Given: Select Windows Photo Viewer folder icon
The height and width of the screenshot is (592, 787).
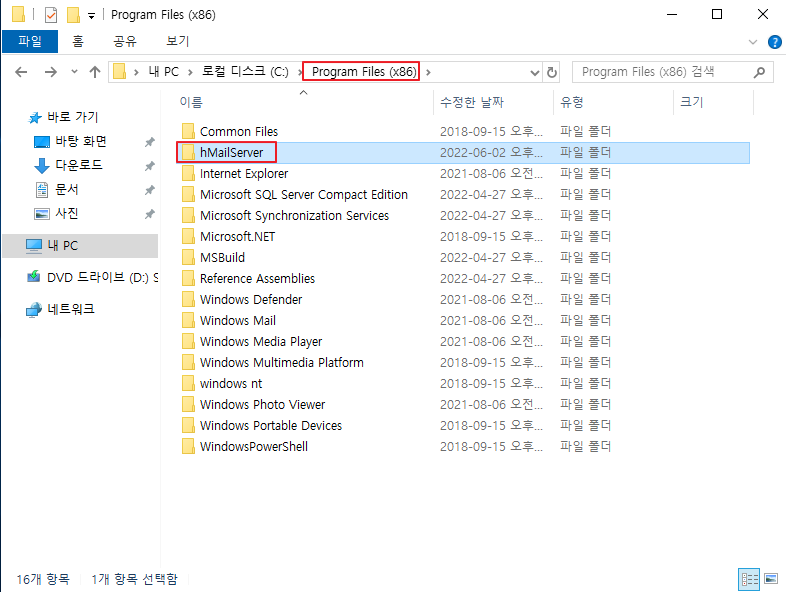Looking at the screenshot, I should [x=188, y=405].
